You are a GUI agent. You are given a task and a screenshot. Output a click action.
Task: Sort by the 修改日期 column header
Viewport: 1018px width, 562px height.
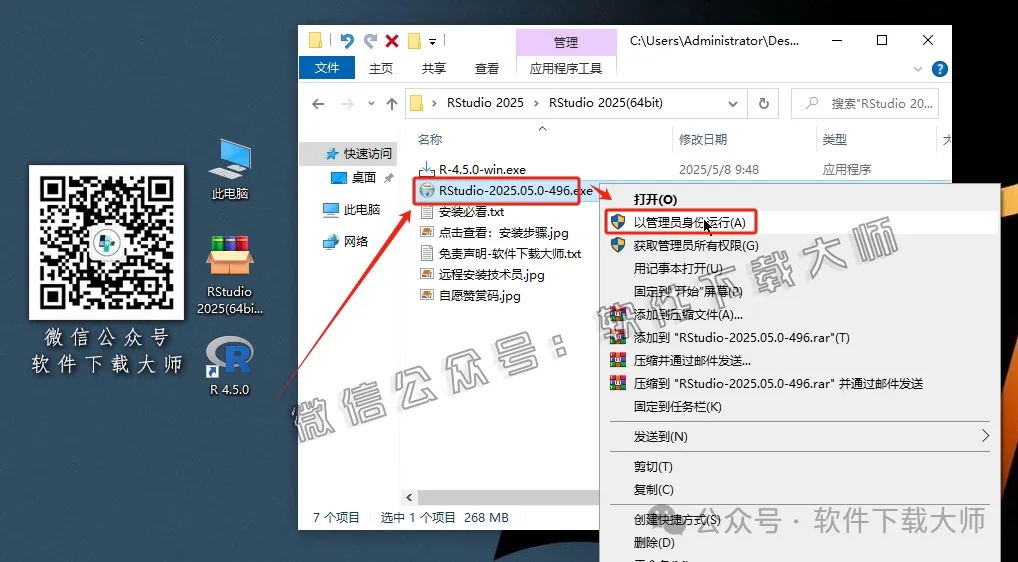[x=702, y=140]
